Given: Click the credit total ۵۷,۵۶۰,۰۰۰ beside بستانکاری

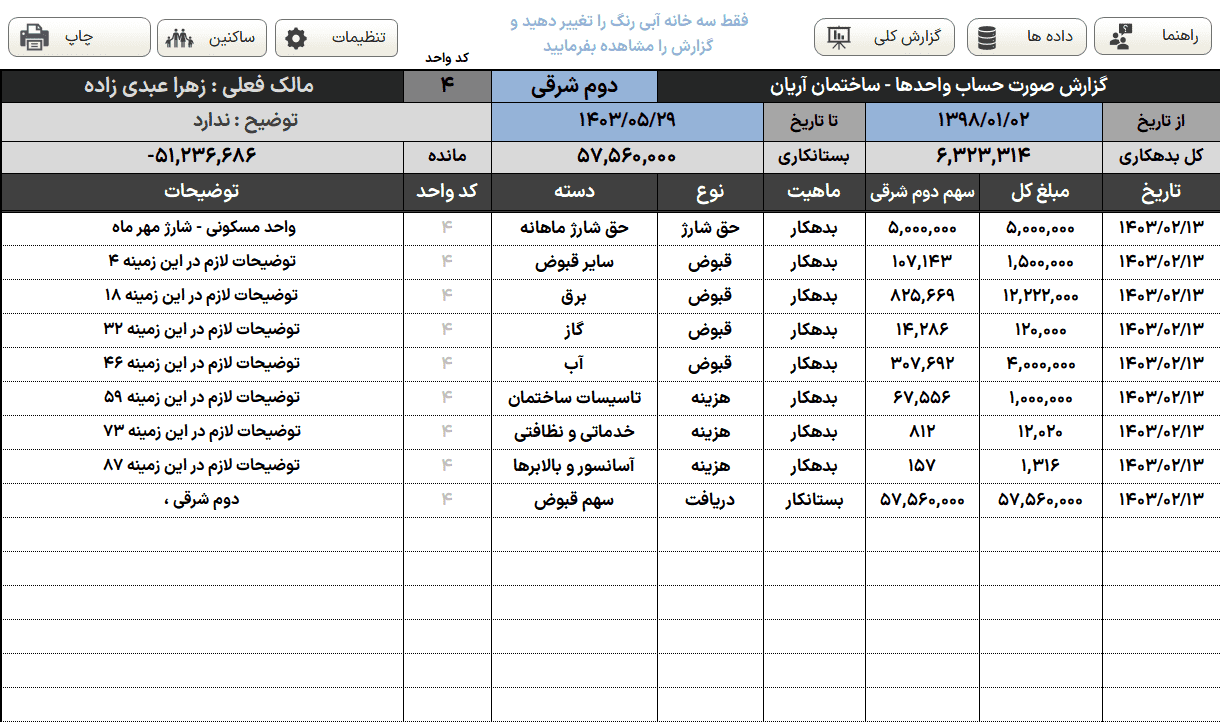Looking at the screenshot, I should click(x=627, y=156).
